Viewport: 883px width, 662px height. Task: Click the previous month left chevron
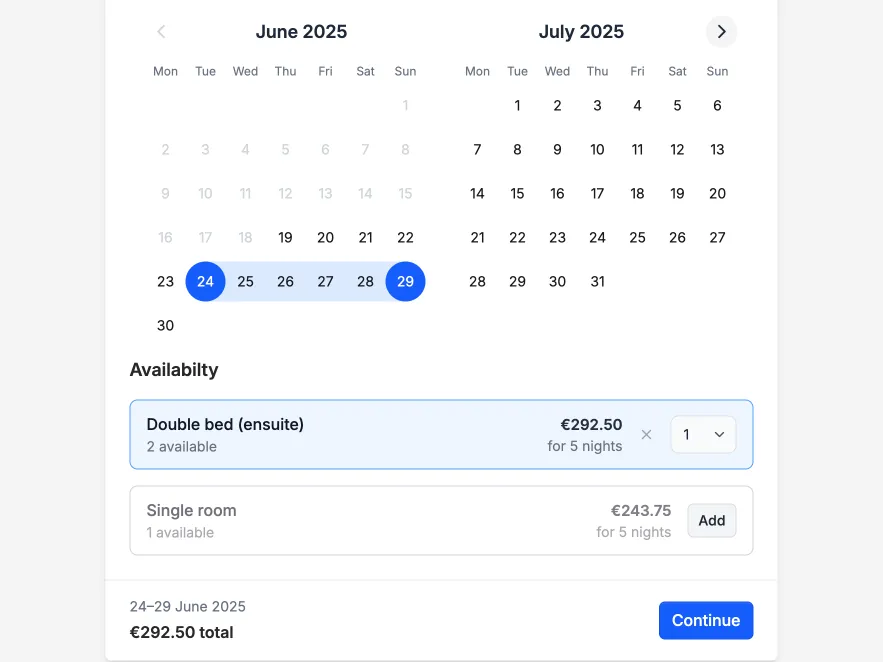coord(162,32)
